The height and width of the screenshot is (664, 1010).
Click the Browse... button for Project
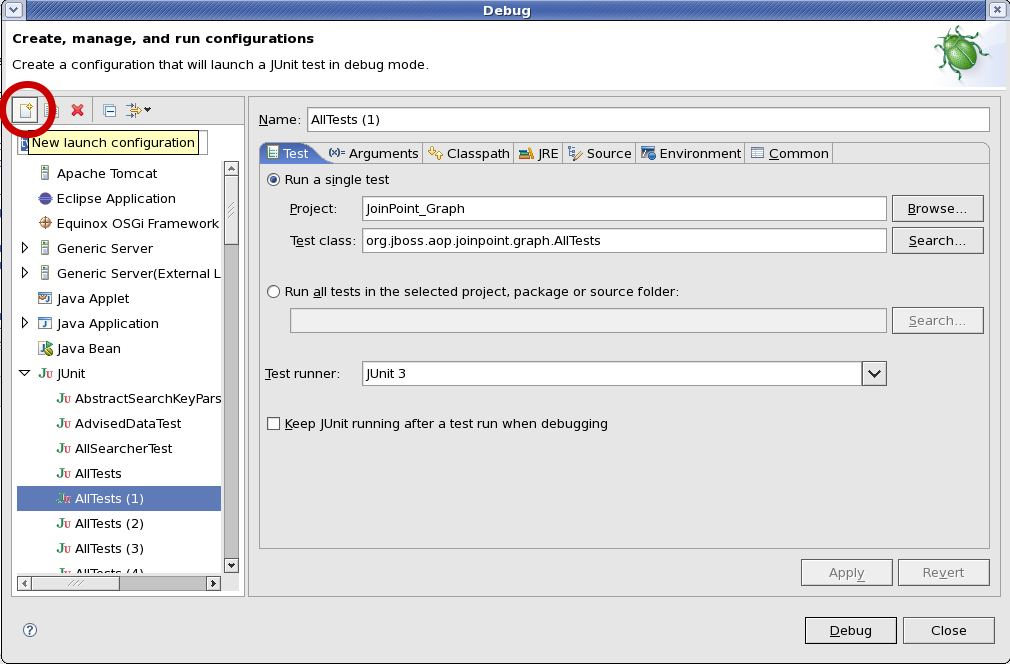pyautogui.click(x=937, y=209)
